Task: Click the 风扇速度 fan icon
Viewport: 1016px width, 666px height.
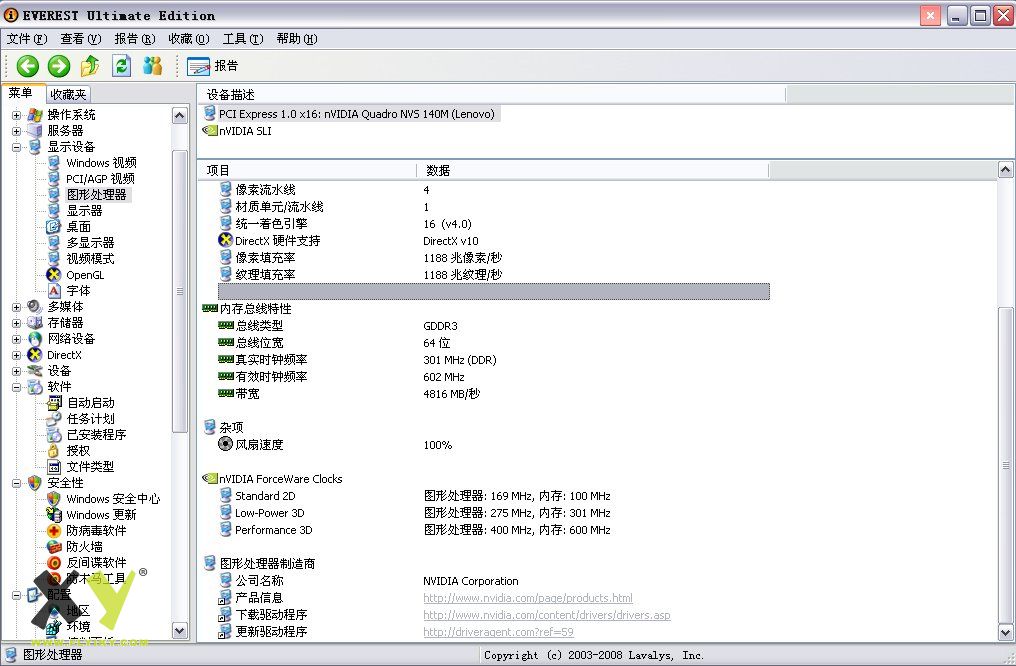Action: coord(225,444)
